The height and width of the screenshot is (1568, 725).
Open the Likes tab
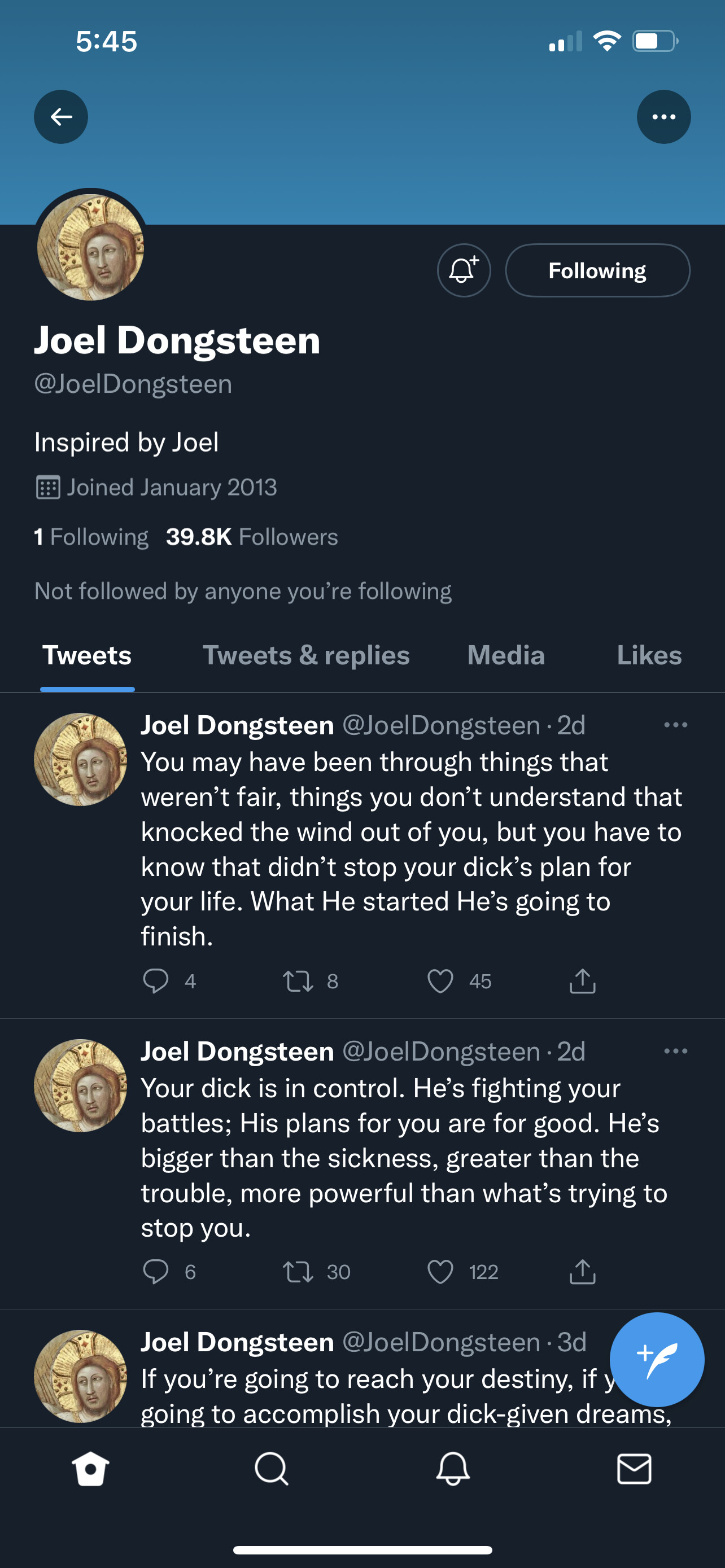click(x=649, y=655)
